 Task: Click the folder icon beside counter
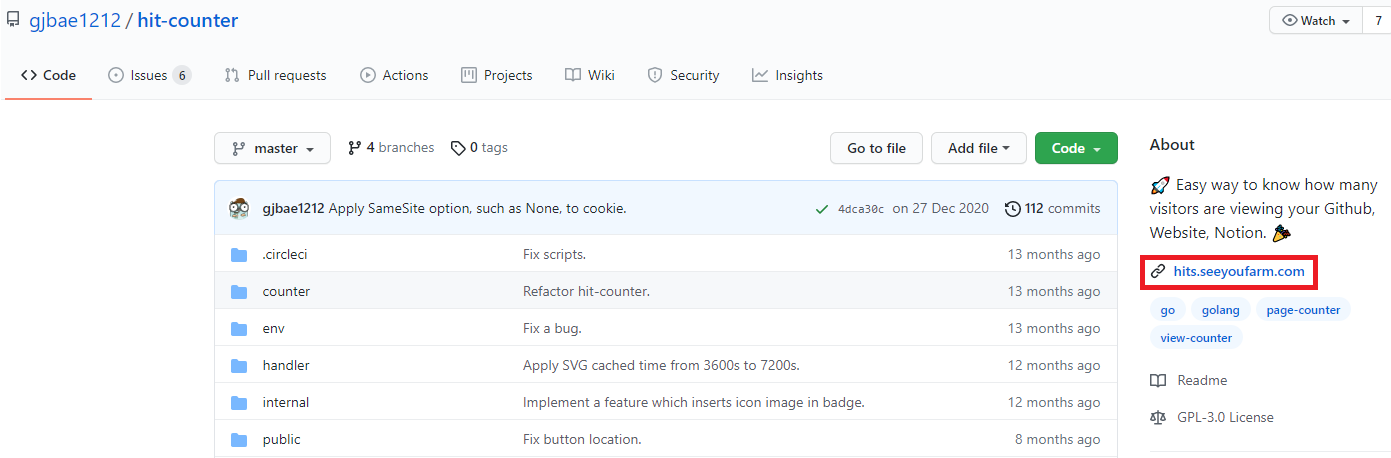pos(239,291)
